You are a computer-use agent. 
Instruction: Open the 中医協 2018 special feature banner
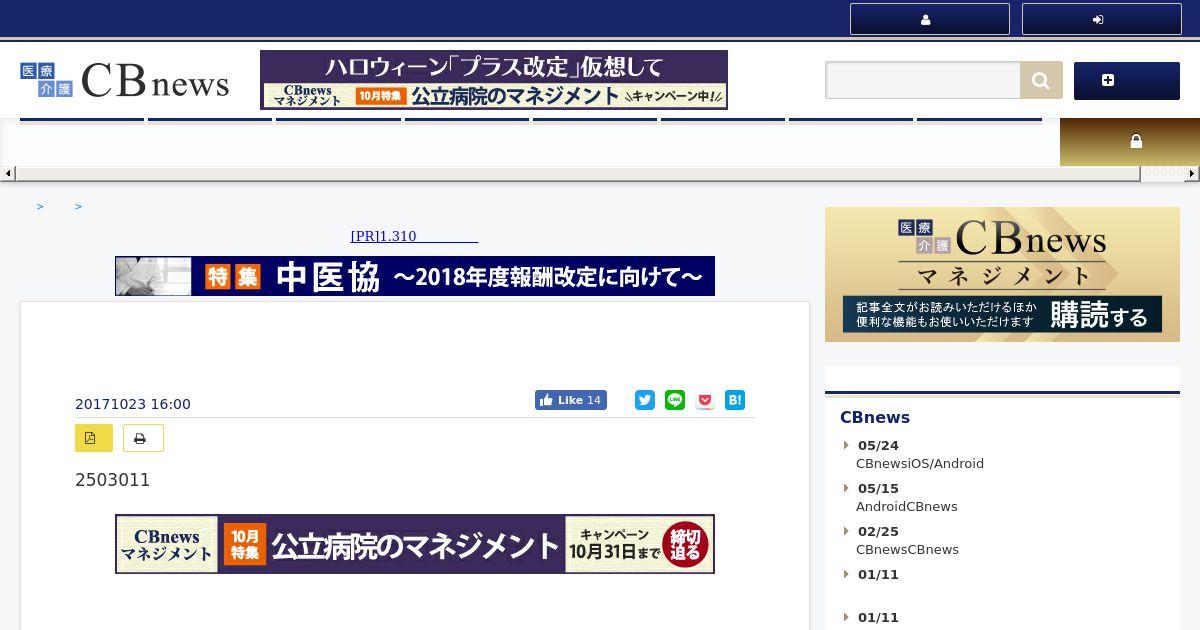415,276
